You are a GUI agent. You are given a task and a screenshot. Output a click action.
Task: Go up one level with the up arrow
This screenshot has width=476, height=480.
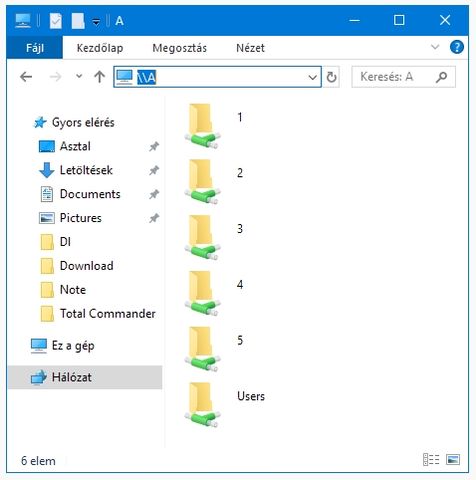coord(99,77)
